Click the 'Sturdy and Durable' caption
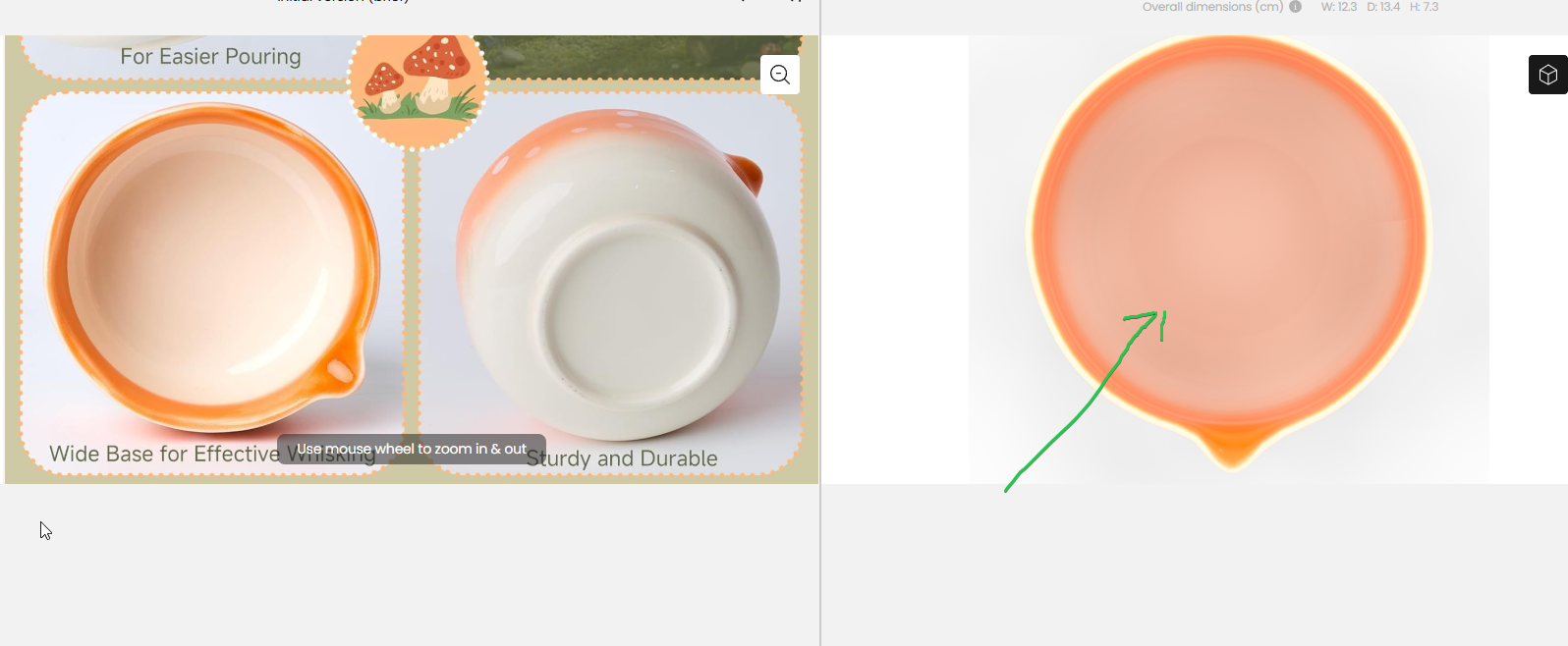 pyautogui.click(x=622, y=458)
